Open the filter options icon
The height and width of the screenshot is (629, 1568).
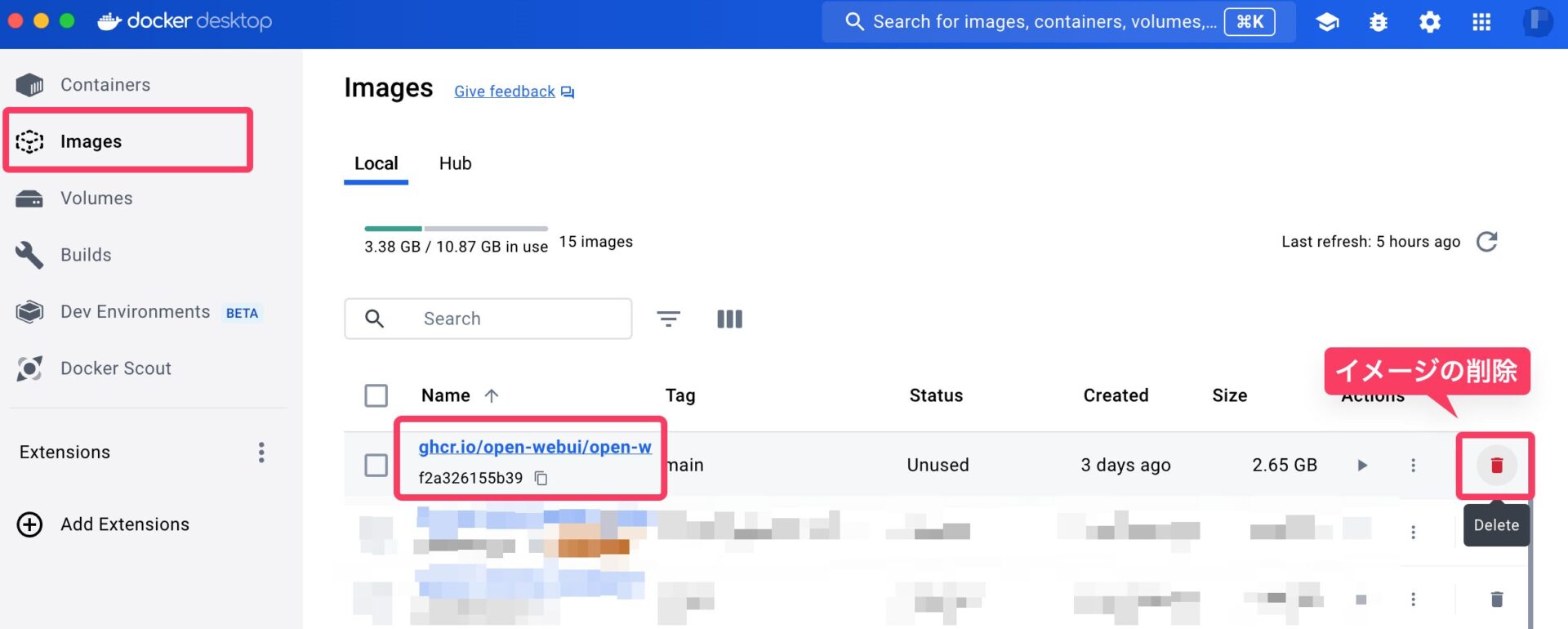click(x=668, y=319)
